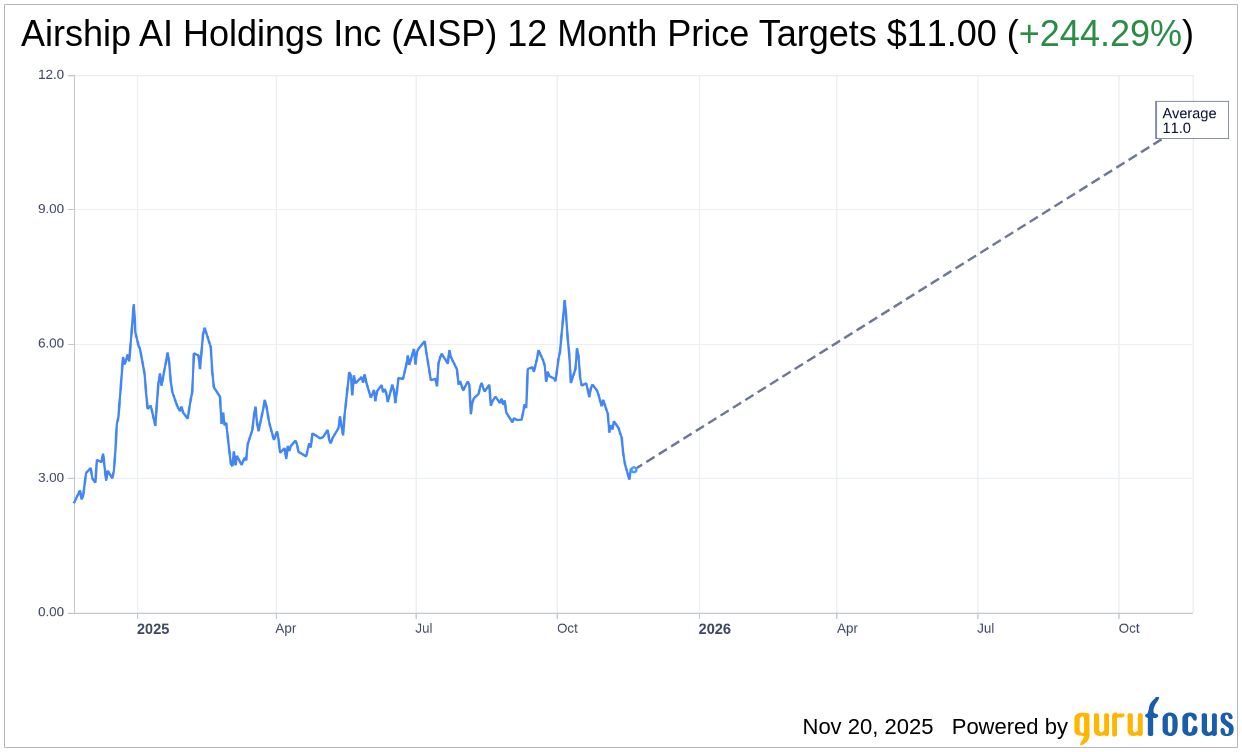This screenshot has width=1242, height=752.
Task: Click the 6.00 y-axis value
Action: pos(51,344)
